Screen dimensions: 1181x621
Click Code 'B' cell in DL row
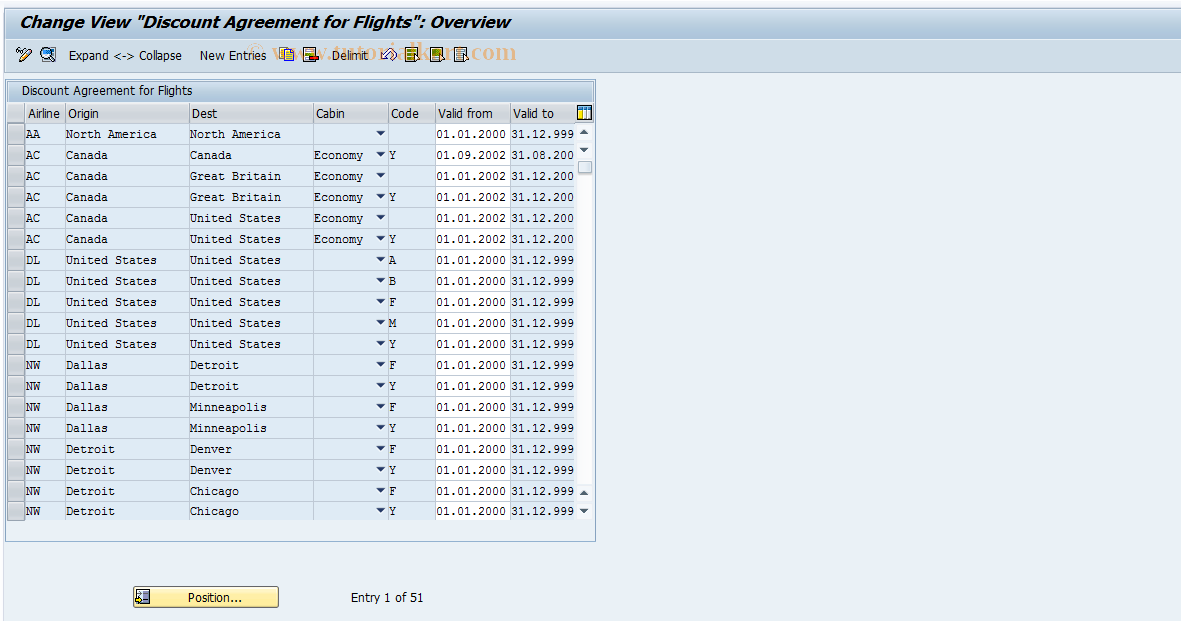[411, 281]
